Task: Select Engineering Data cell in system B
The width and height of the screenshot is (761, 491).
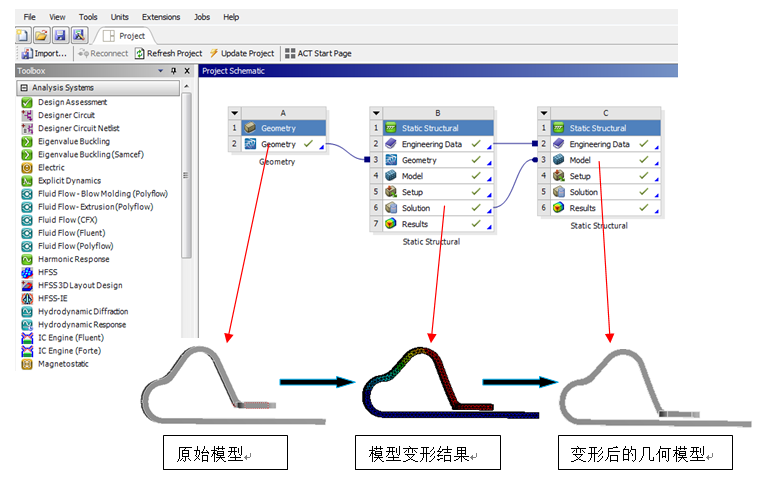Action: [x=438, y=145]
